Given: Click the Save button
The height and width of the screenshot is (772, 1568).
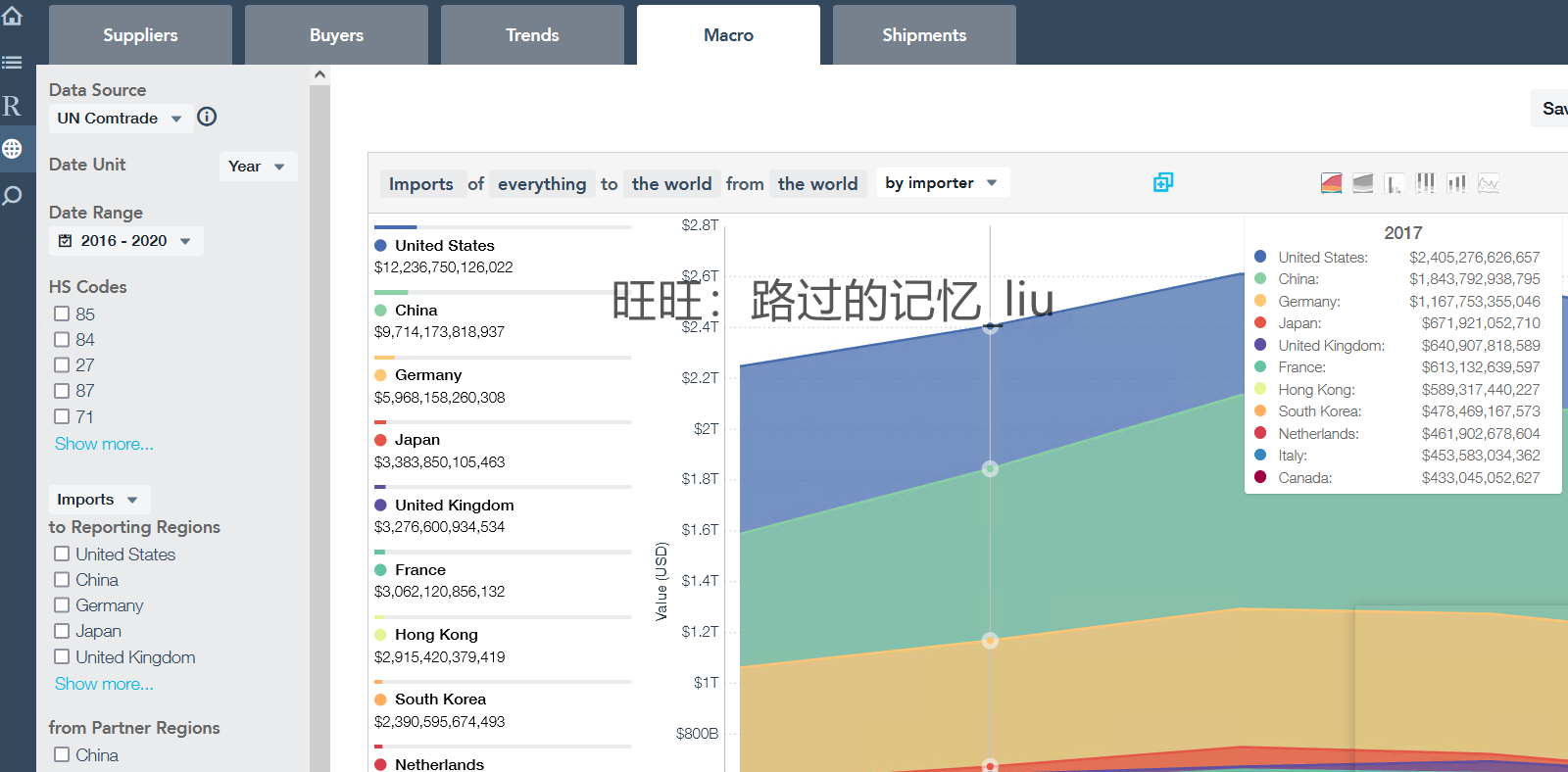Looking at the screenshot, I should [1552, 108].
